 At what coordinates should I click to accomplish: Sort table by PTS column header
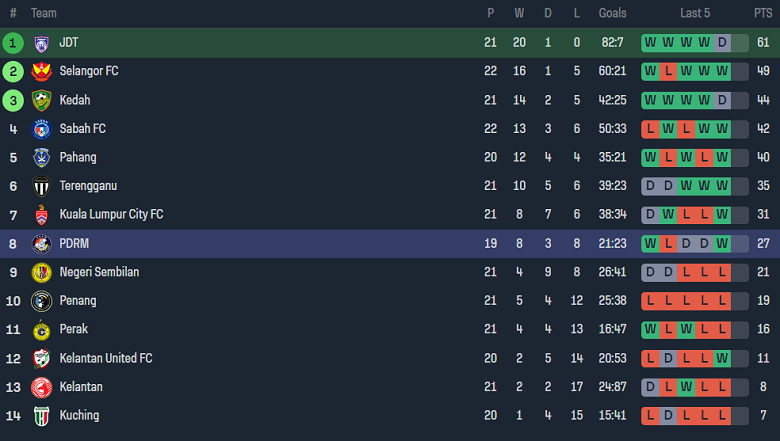[763, 13]
